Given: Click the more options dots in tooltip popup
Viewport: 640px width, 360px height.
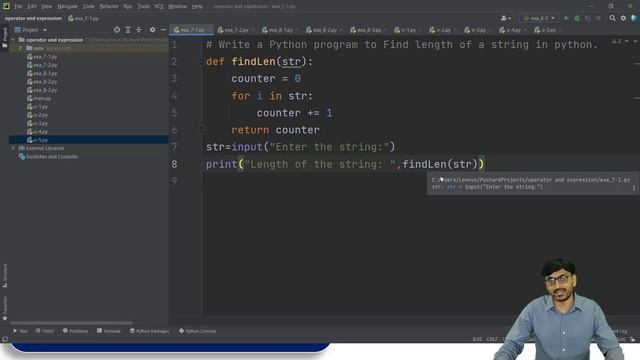Looking at the screenshot, I should 634,188.
